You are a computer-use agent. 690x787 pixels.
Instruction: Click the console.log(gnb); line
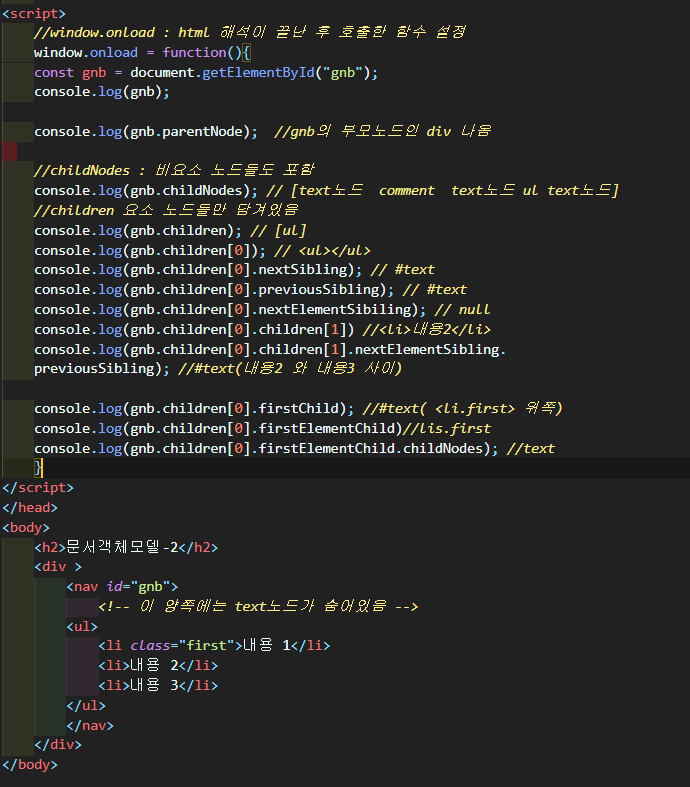click(102, 92)
